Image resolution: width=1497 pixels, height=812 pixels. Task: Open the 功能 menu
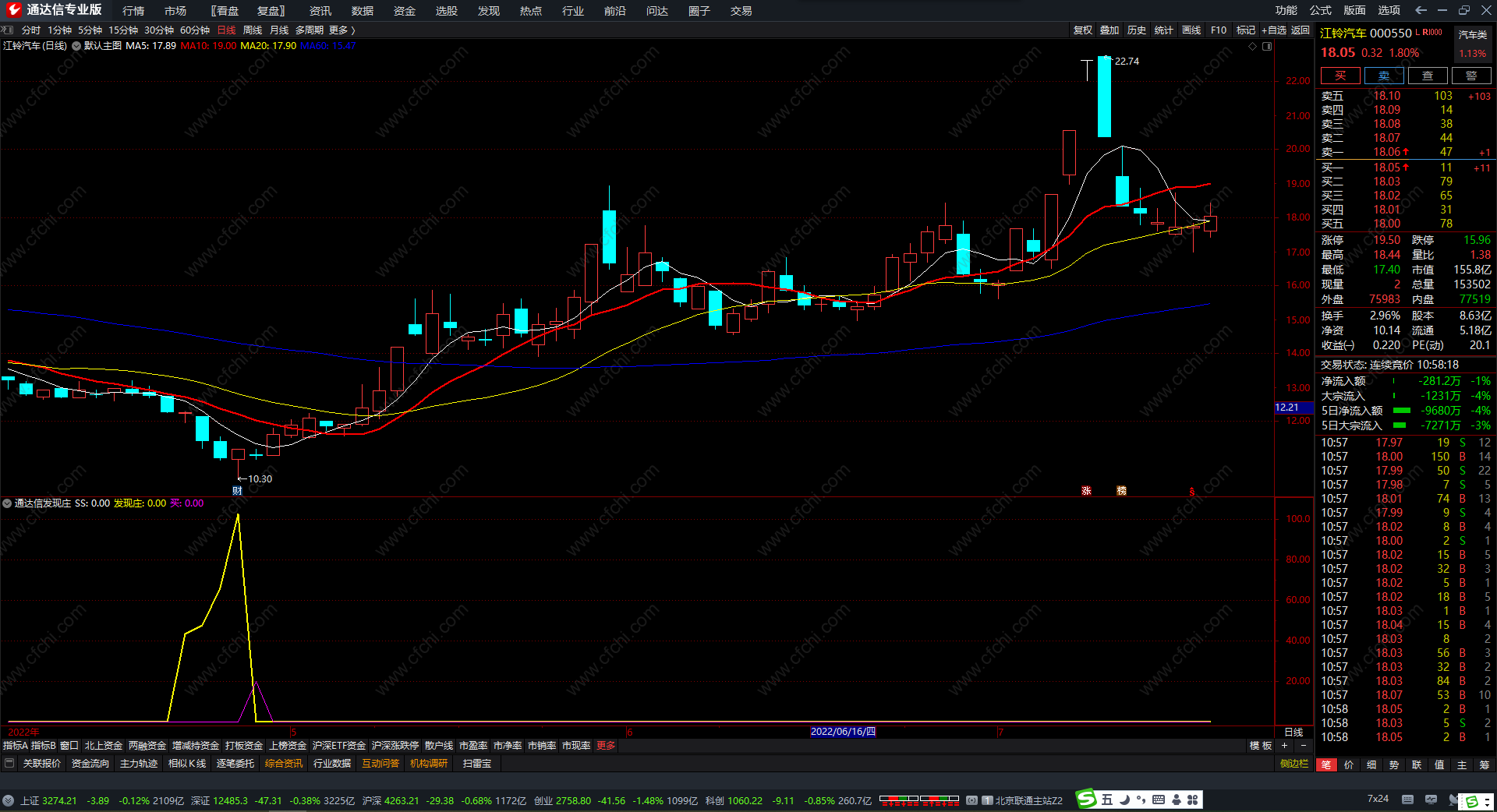[1286, 10]
